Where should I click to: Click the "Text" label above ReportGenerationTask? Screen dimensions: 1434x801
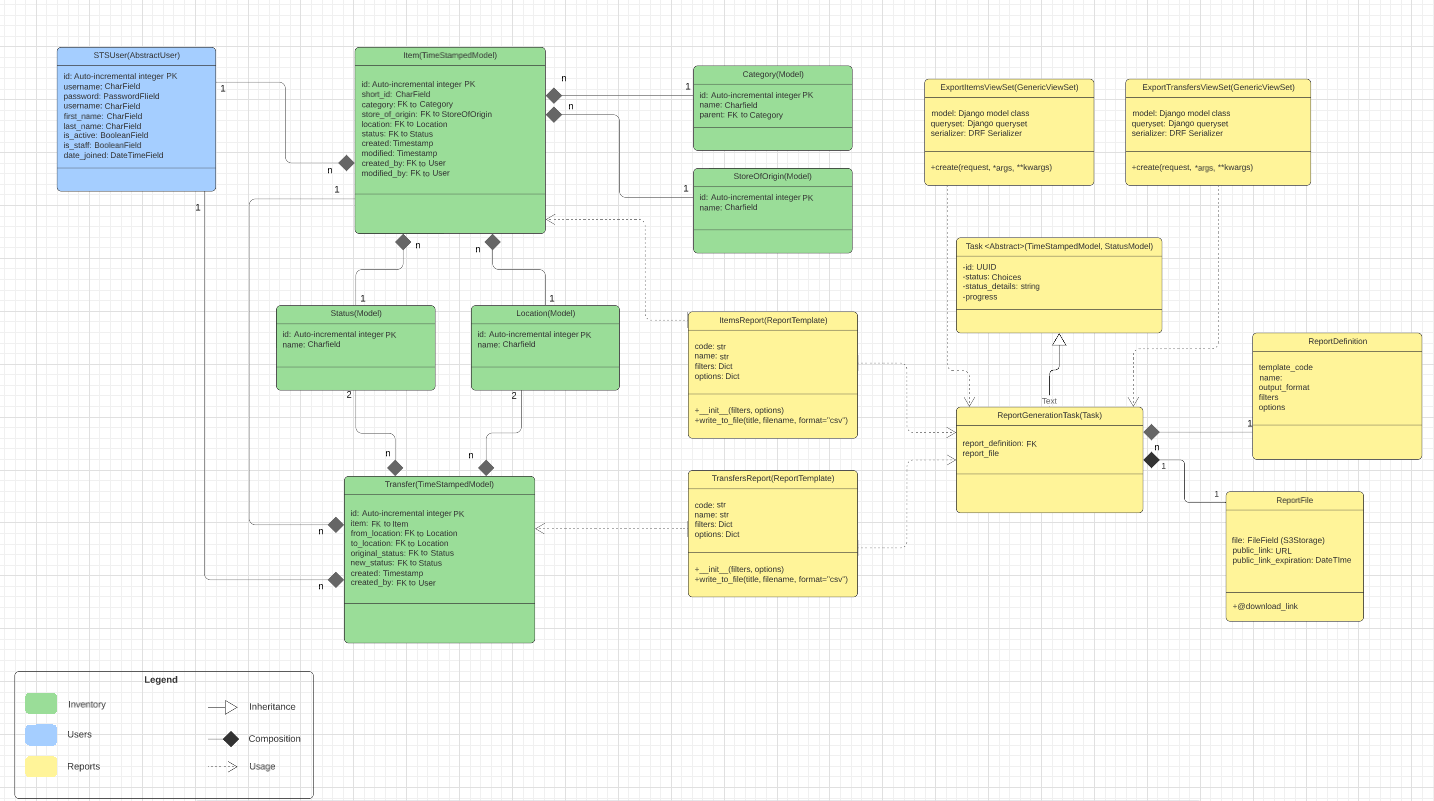point(1048,400)
